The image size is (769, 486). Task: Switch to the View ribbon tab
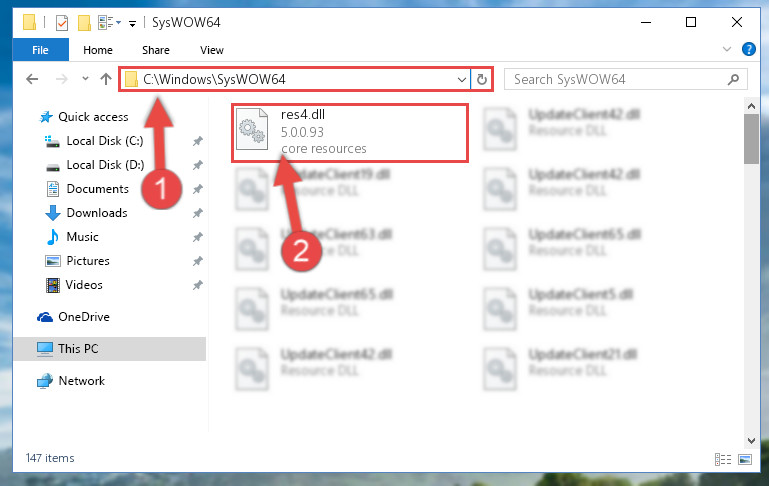click(212, 50)
